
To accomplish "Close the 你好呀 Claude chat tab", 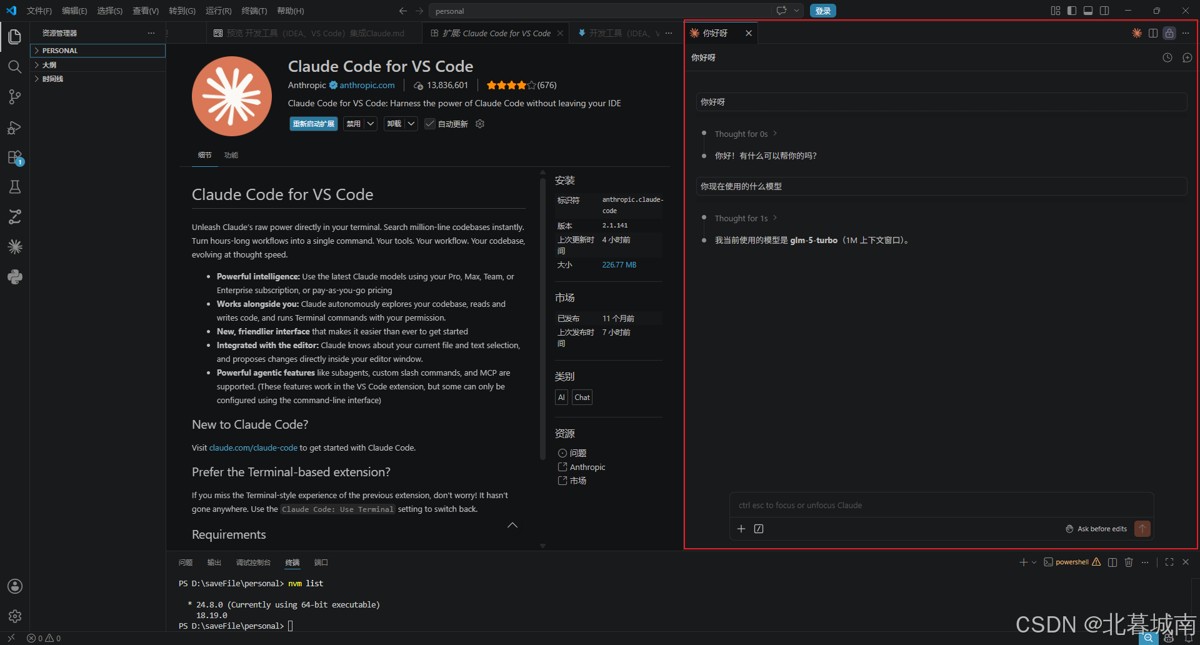I will pos(748,33).
